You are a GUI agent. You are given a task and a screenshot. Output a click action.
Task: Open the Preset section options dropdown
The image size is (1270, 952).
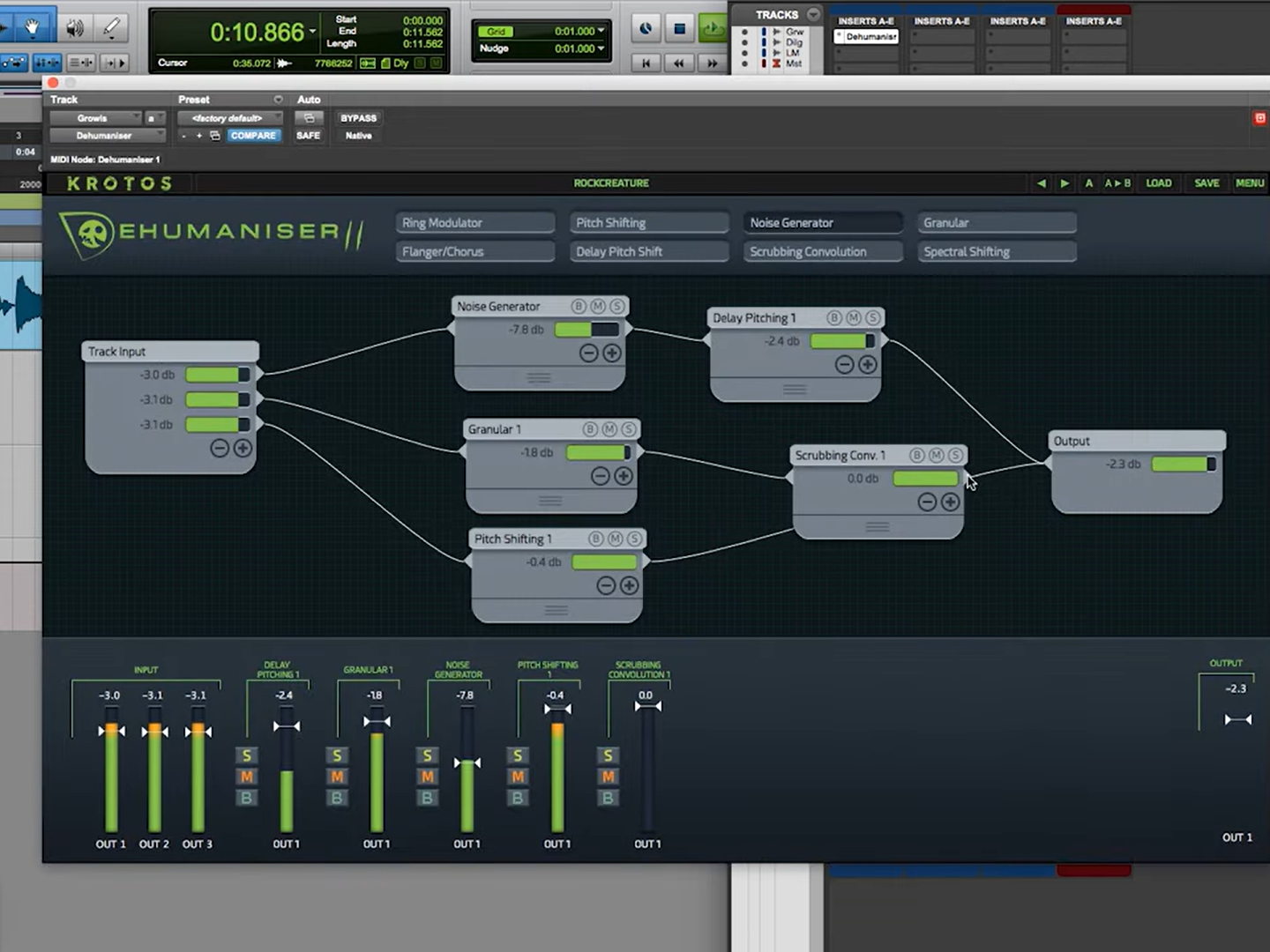point(278,100)
